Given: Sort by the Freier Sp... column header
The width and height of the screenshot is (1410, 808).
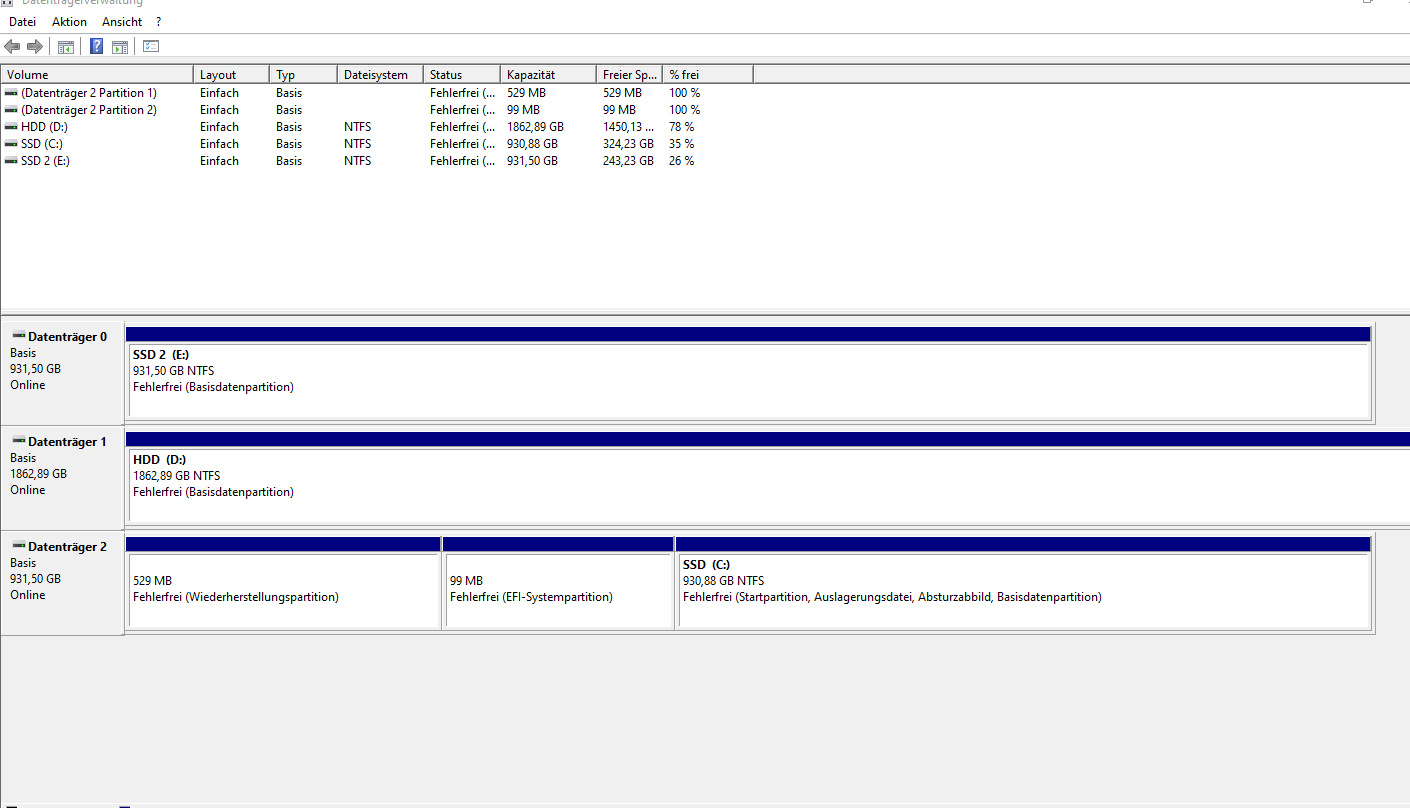Looking at the screenshot, I should pos(630,75).
